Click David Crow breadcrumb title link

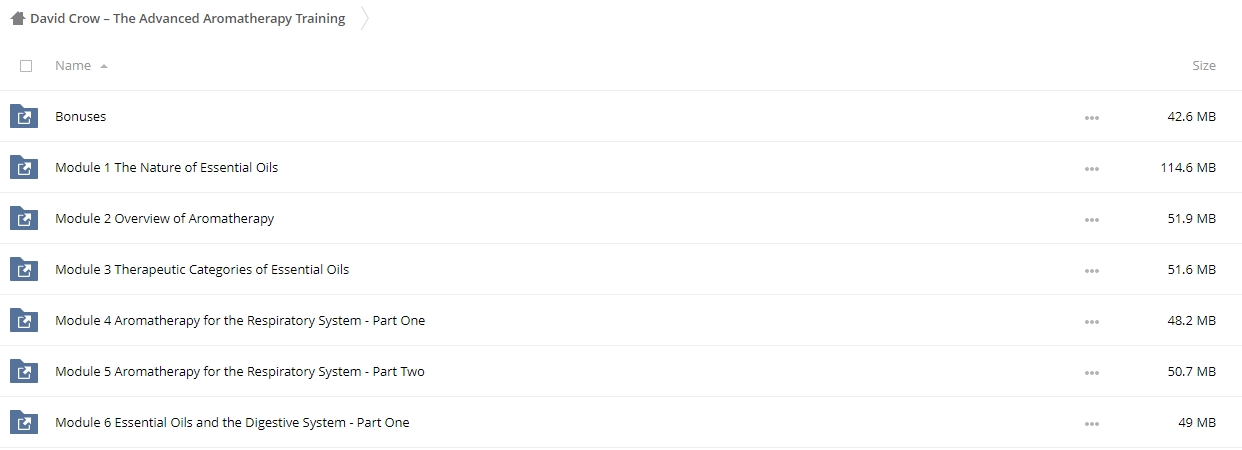(188, 19)
